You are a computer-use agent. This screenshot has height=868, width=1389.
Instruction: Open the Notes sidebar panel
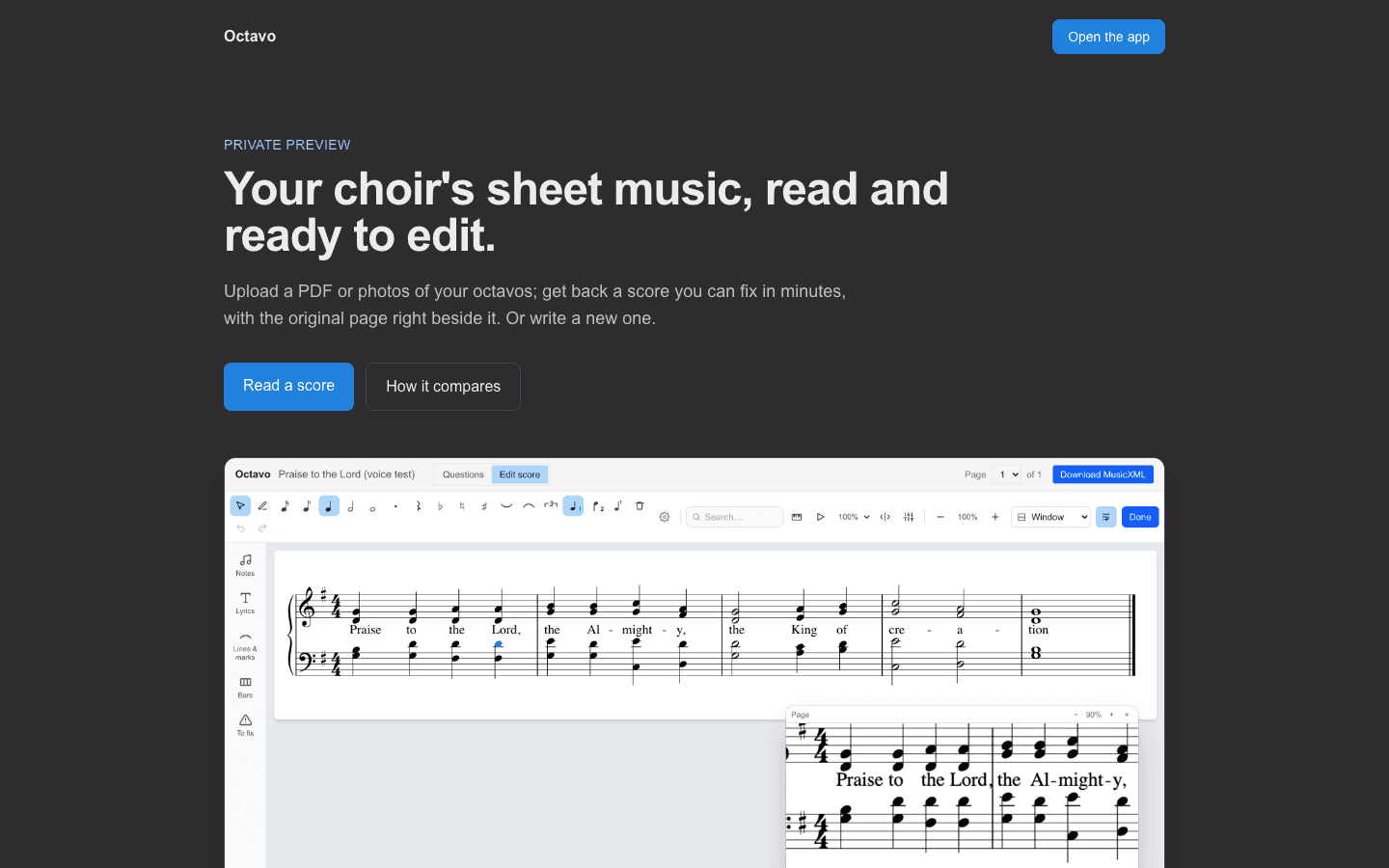pos(246,565)
